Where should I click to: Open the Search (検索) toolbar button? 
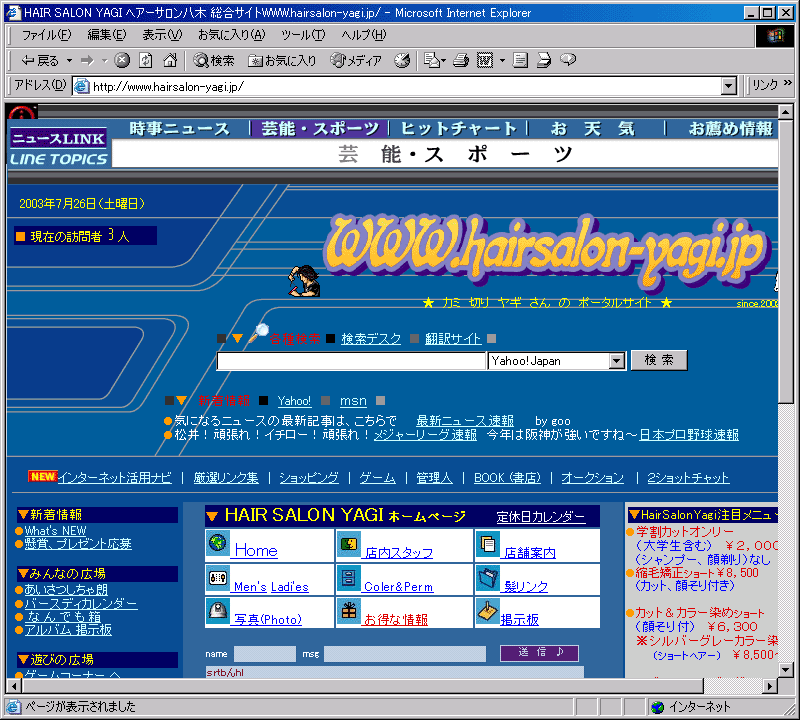(213, 60)
